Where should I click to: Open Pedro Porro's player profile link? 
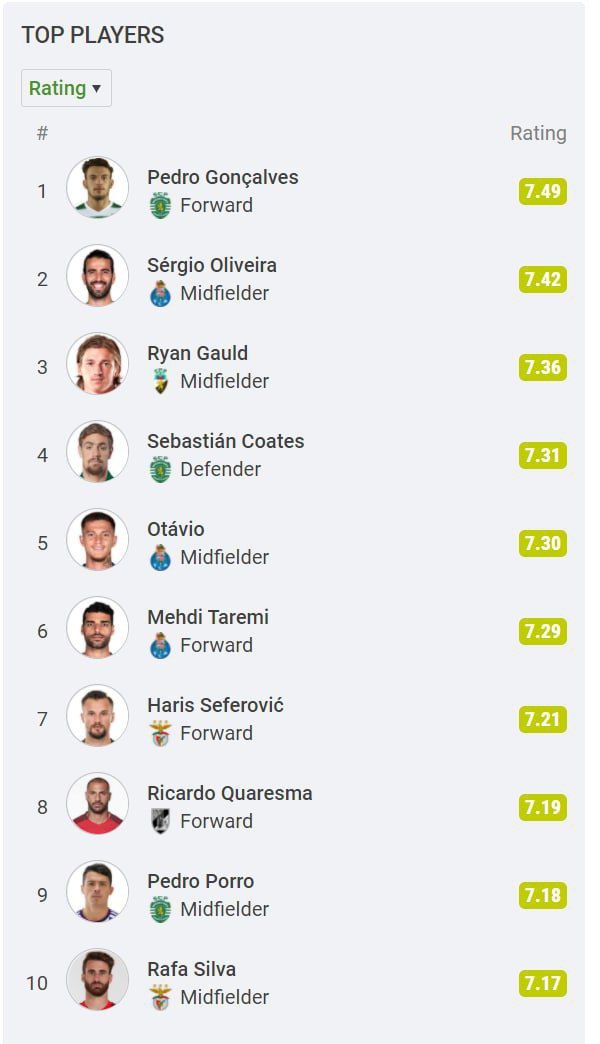coord(201,881)
